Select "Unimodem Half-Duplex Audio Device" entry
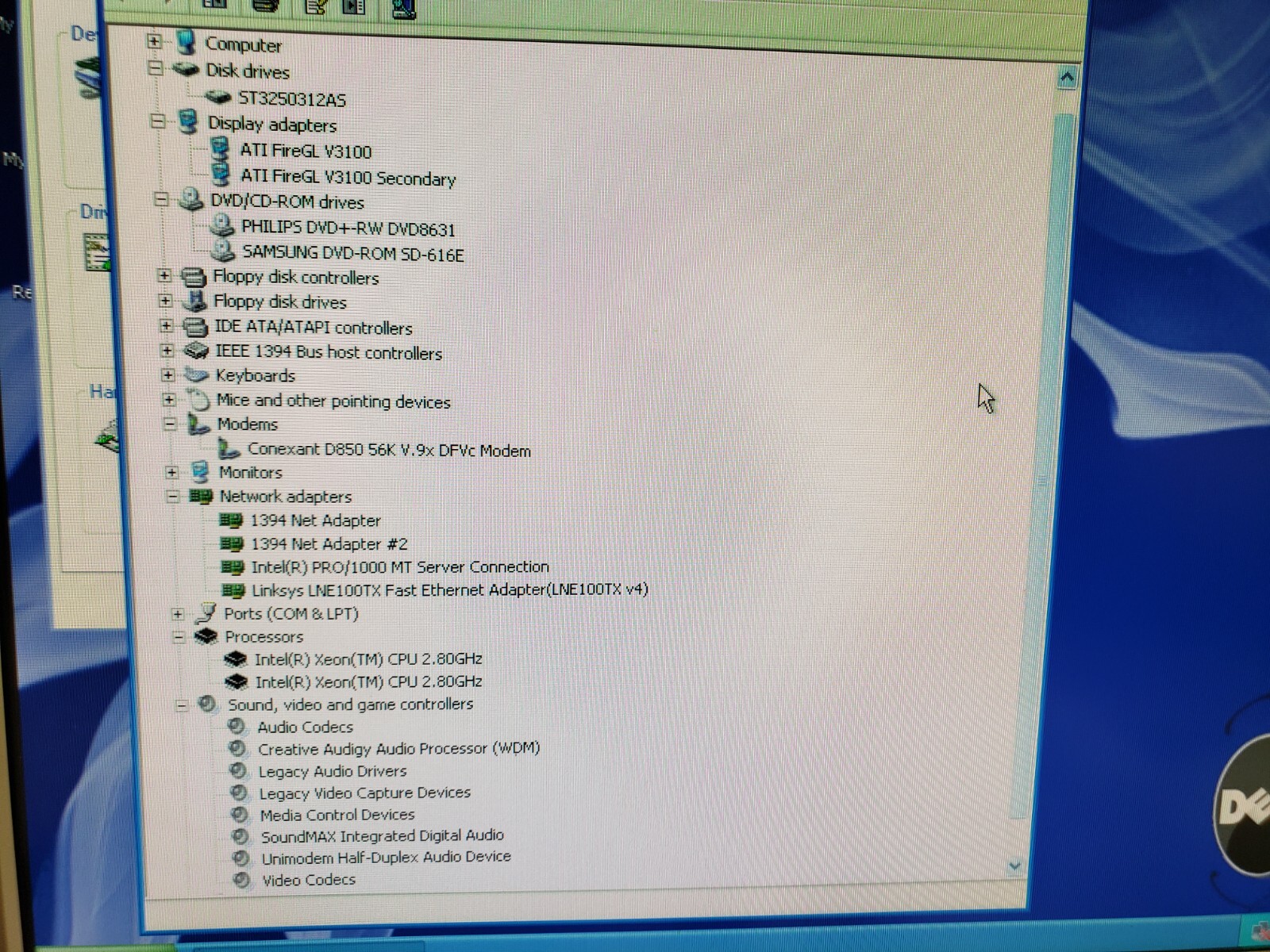 (386, 858)
